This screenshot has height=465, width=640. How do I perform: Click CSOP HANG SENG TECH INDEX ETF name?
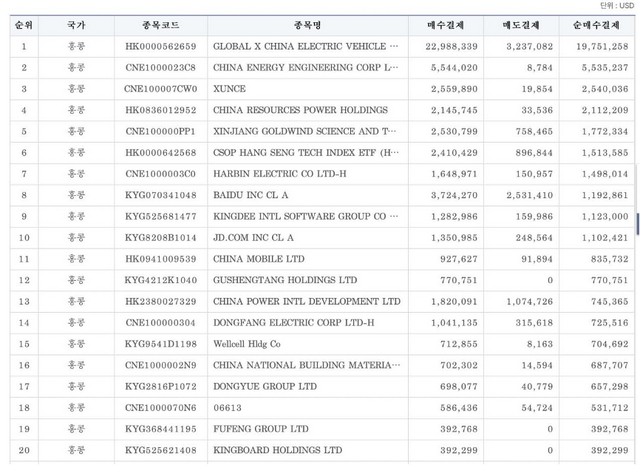306,153
